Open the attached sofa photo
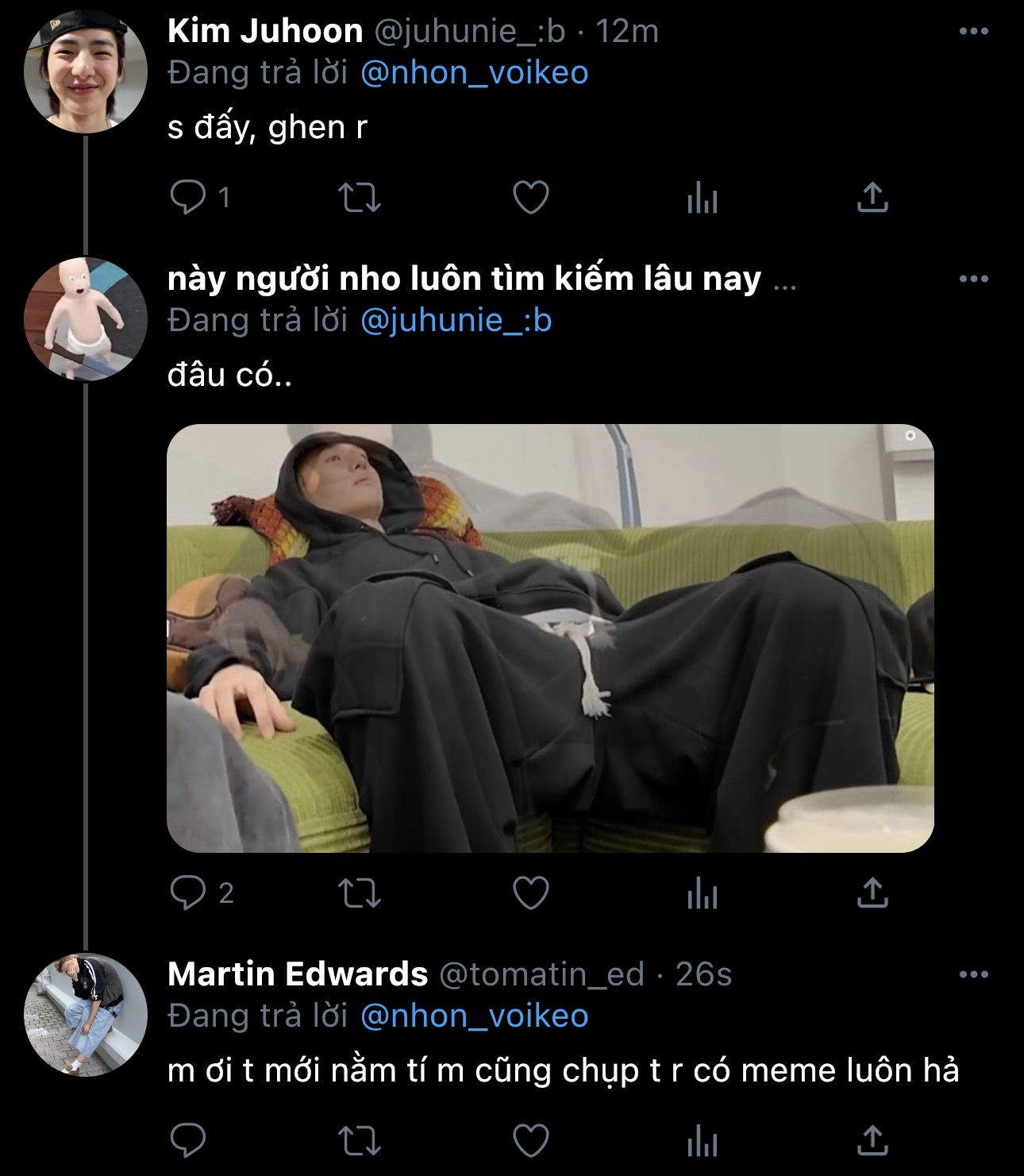 click(x=550, y=638)
